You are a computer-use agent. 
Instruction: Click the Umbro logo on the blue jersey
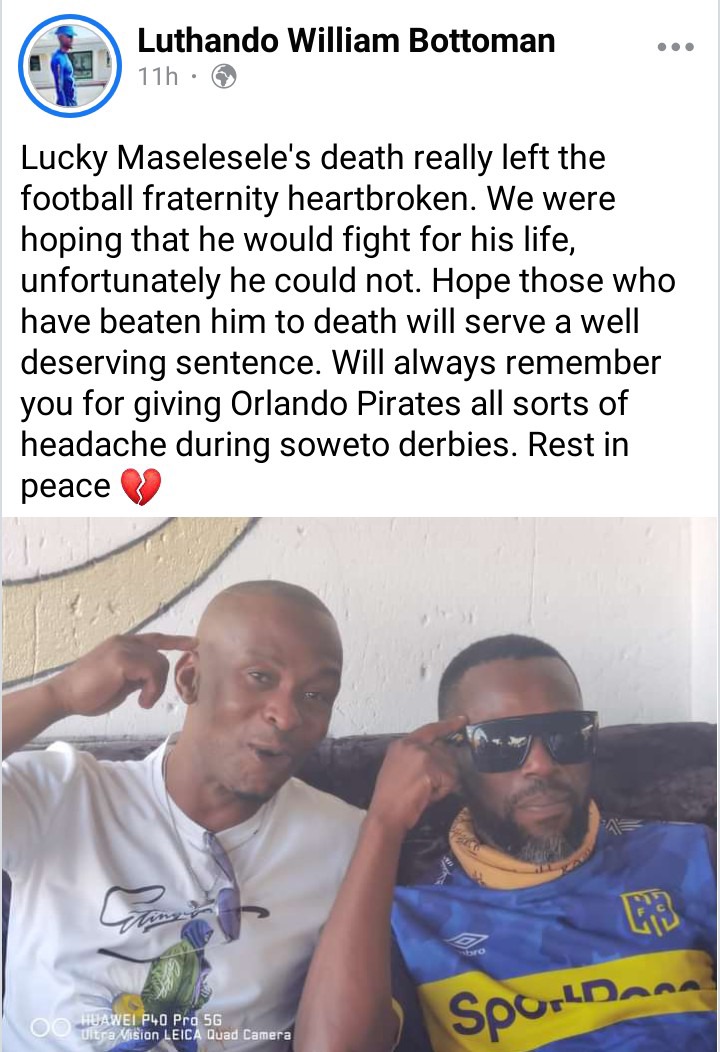point(468,942)
